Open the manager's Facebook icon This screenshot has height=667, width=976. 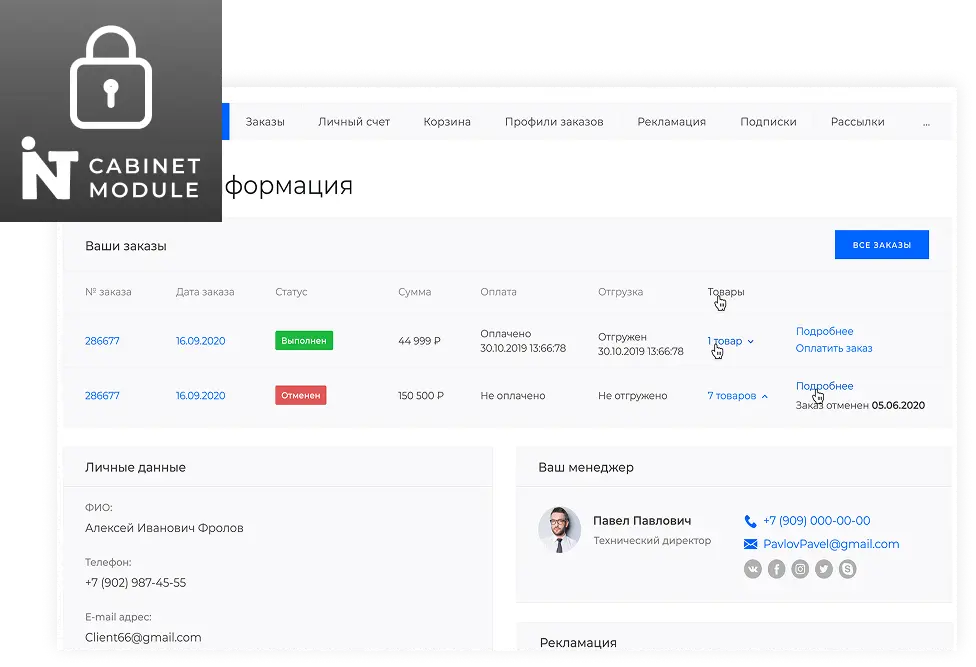click(x=777, y=569)
